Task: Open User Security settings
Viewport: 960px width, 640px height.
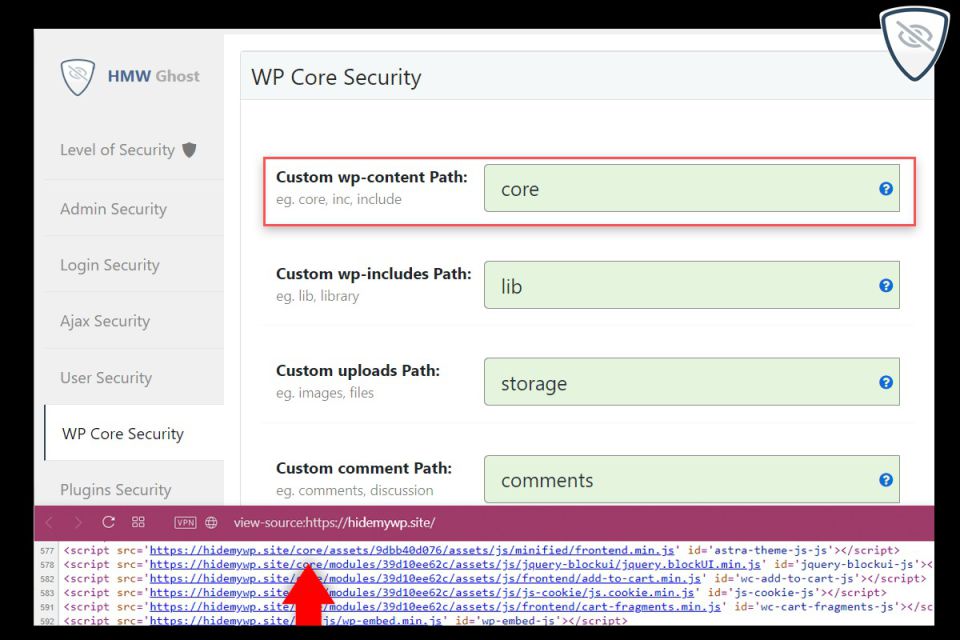Action: tap(106, 378)
